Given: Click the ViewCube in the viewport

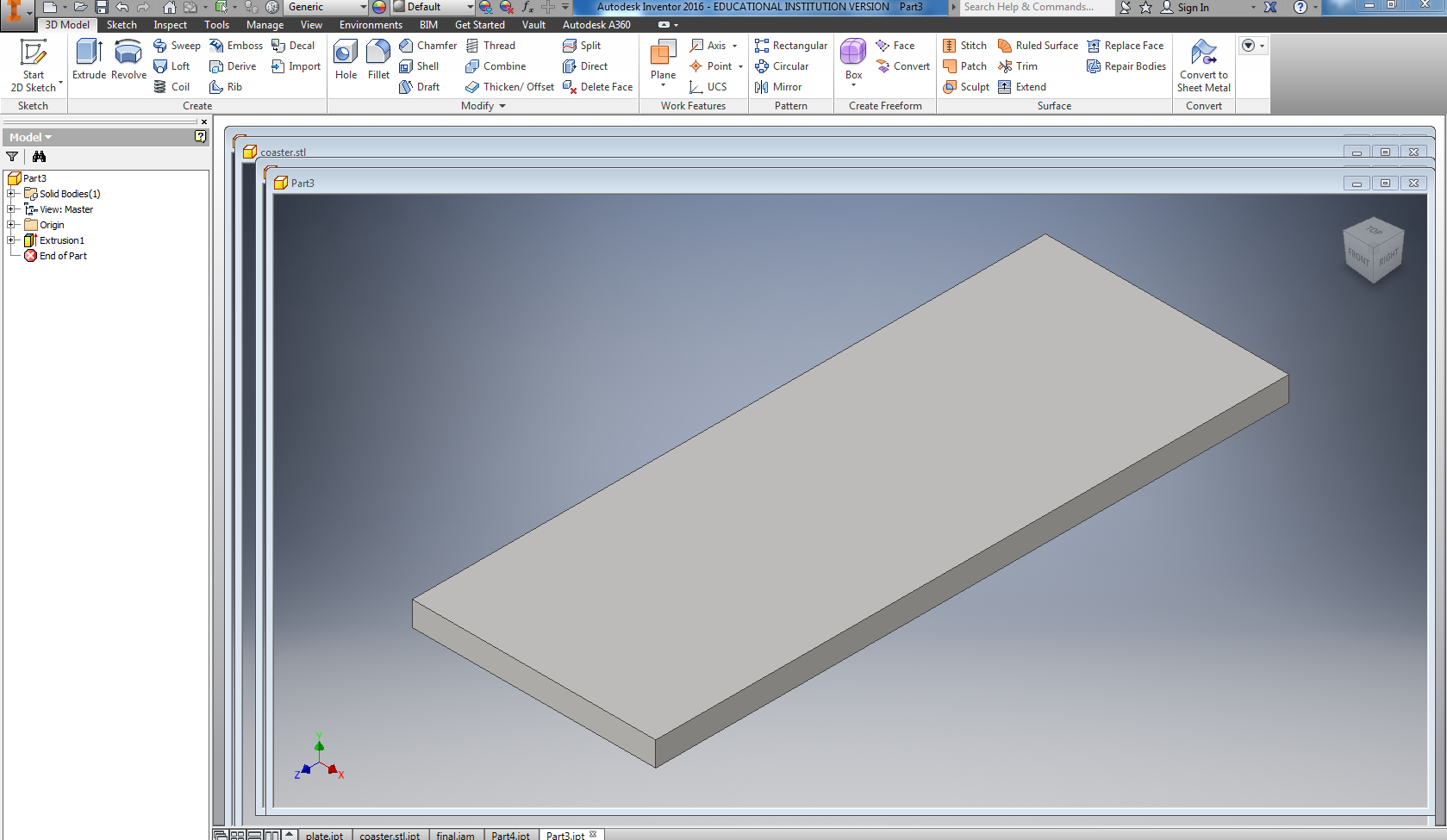Looking at the screenshot, I should point(1374,249).
